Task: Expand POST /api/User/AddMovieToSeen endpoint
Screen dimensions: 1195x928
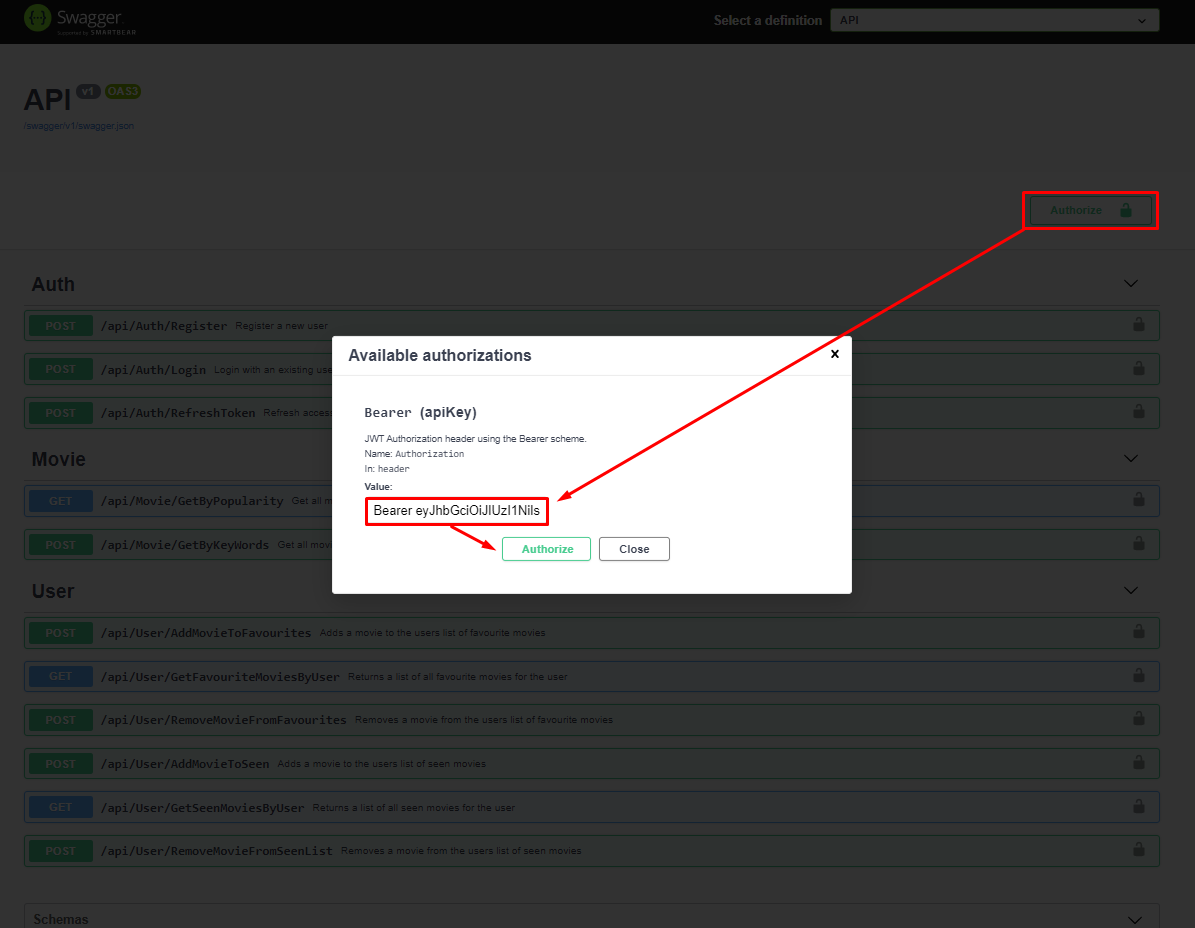Action: (591, 763)
